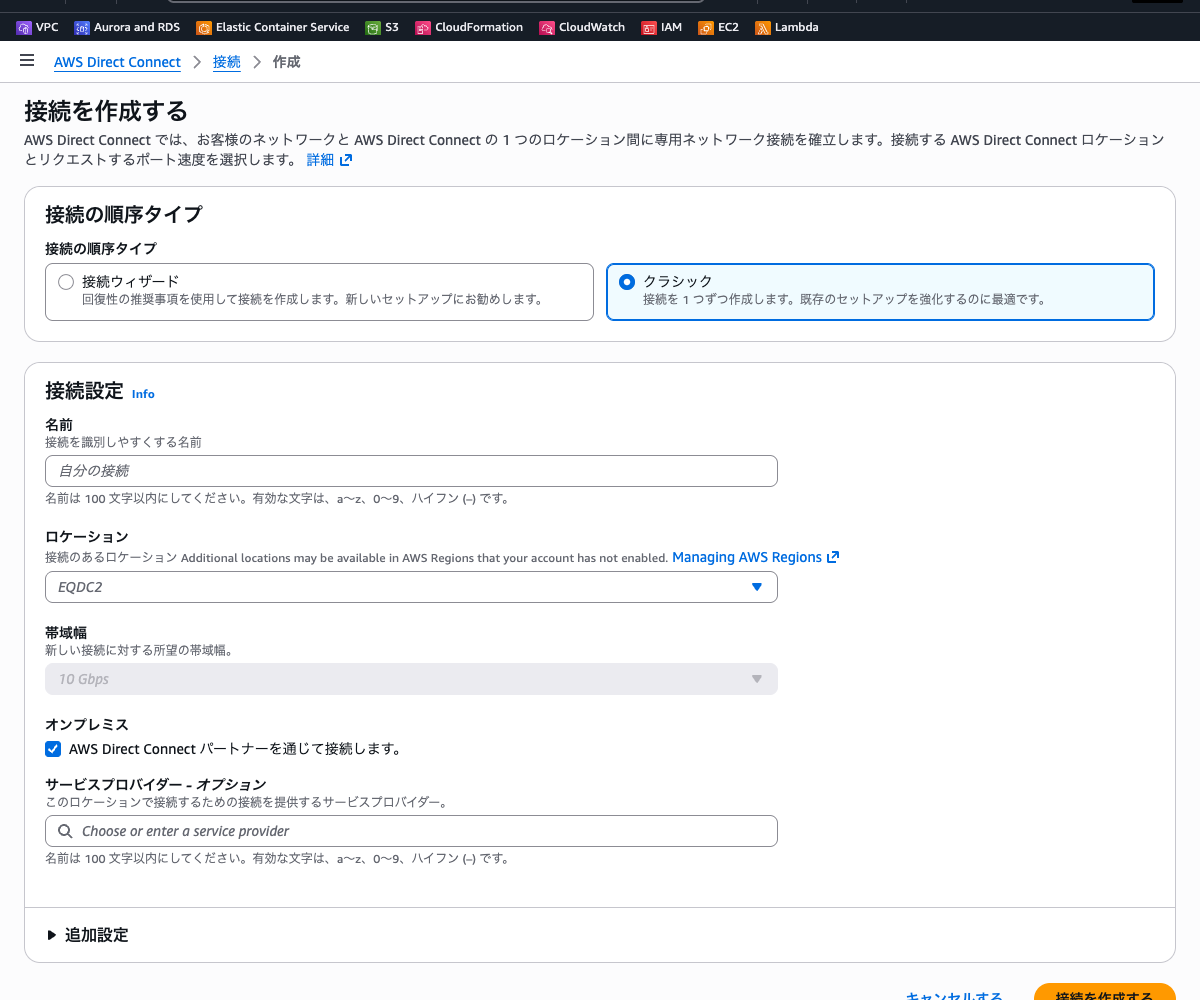This screenshot has width=1200, height=1000.
Task: Click external link icon after Managing AWS Regions
Action: click(833, 557)
